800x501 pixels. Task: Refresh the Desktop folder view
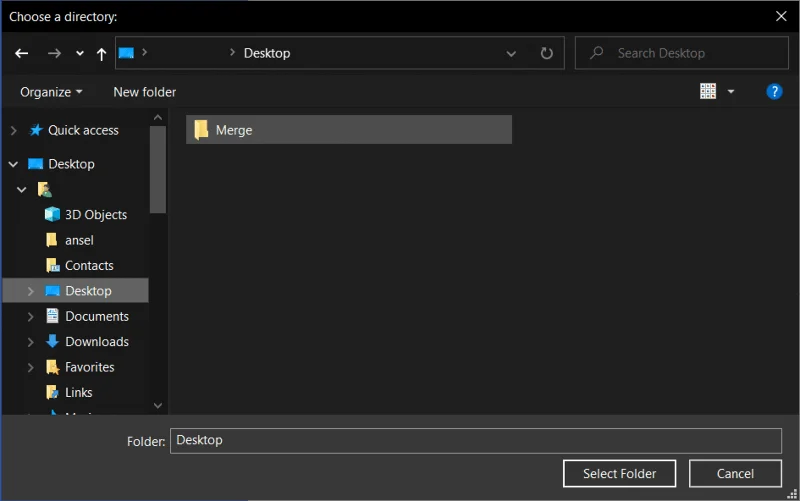(x=546, y=53)
